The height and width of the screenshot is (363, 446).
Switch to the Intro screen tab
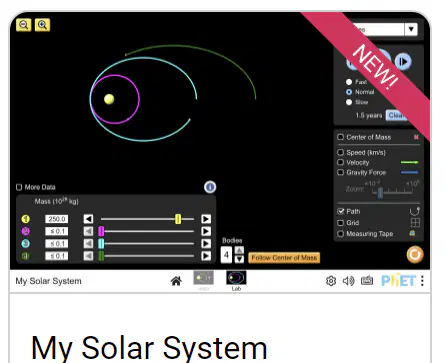(x=203, y=278)
